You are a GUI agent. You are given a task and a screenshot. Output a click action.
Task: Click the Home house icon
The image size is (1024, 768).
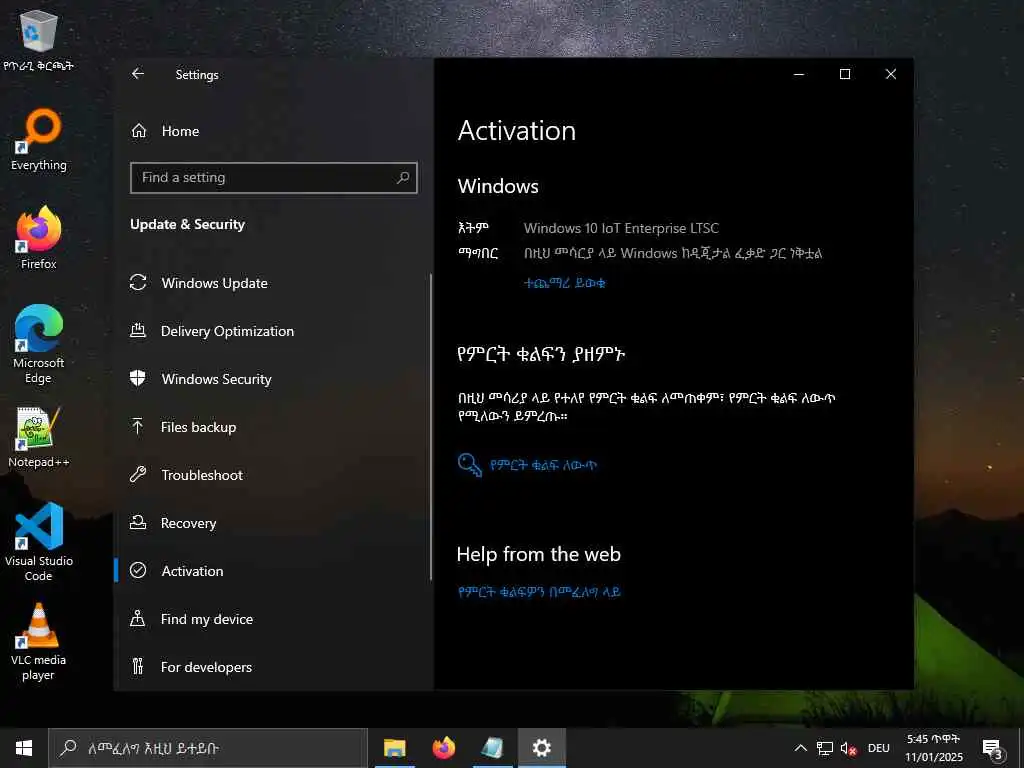pyautogui.click(x=138, y=131)
